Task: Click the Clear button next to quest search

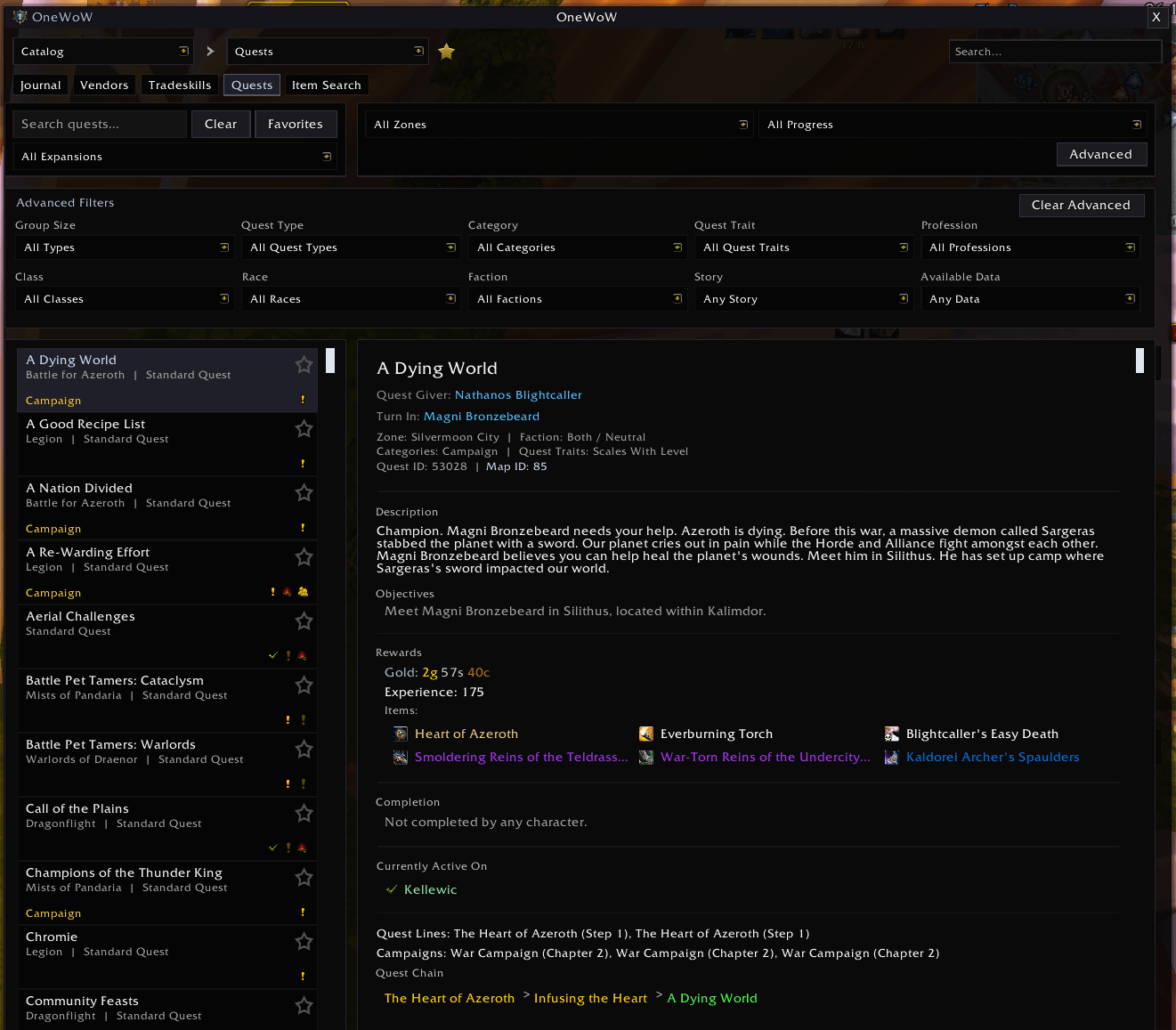Action: coord(221,124)
